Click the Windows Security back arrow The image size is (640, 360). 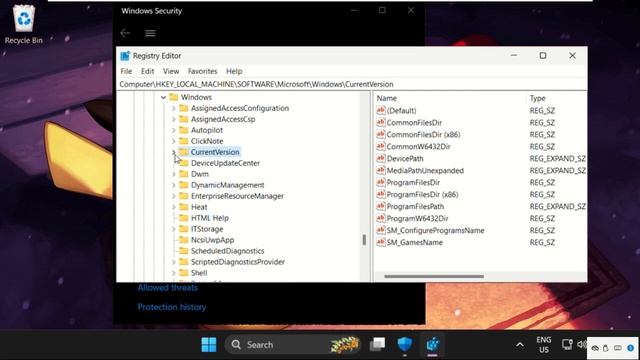(125, 33)
